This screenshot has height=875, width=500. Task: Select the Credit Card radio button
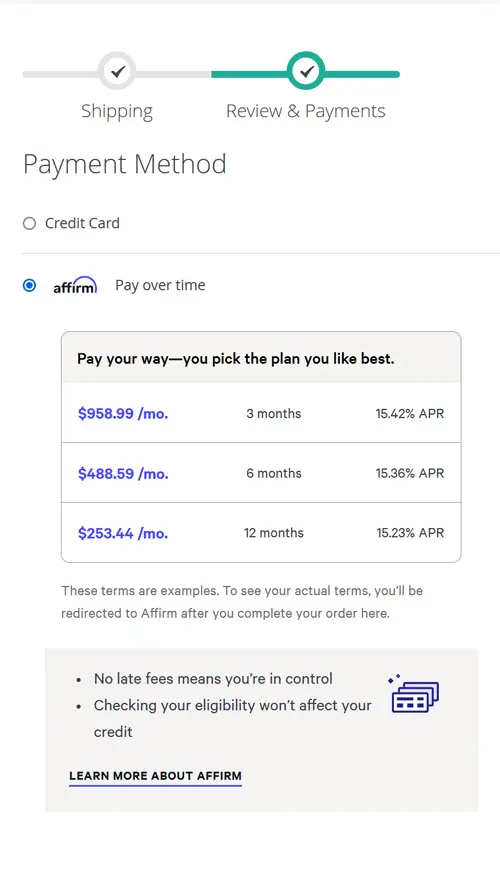point(29,224)
